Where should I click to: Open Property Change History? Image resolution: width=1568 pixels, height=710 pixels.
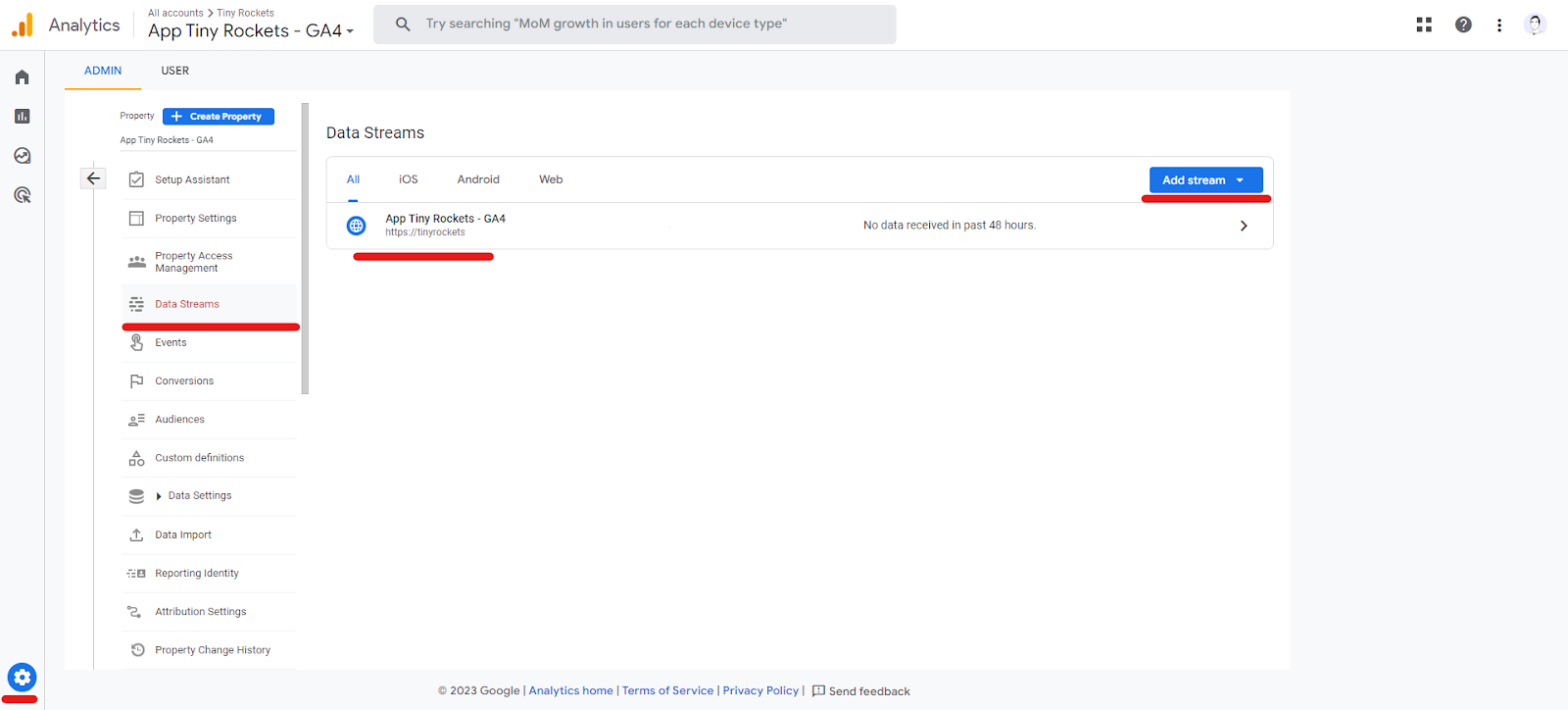point(209,650)
